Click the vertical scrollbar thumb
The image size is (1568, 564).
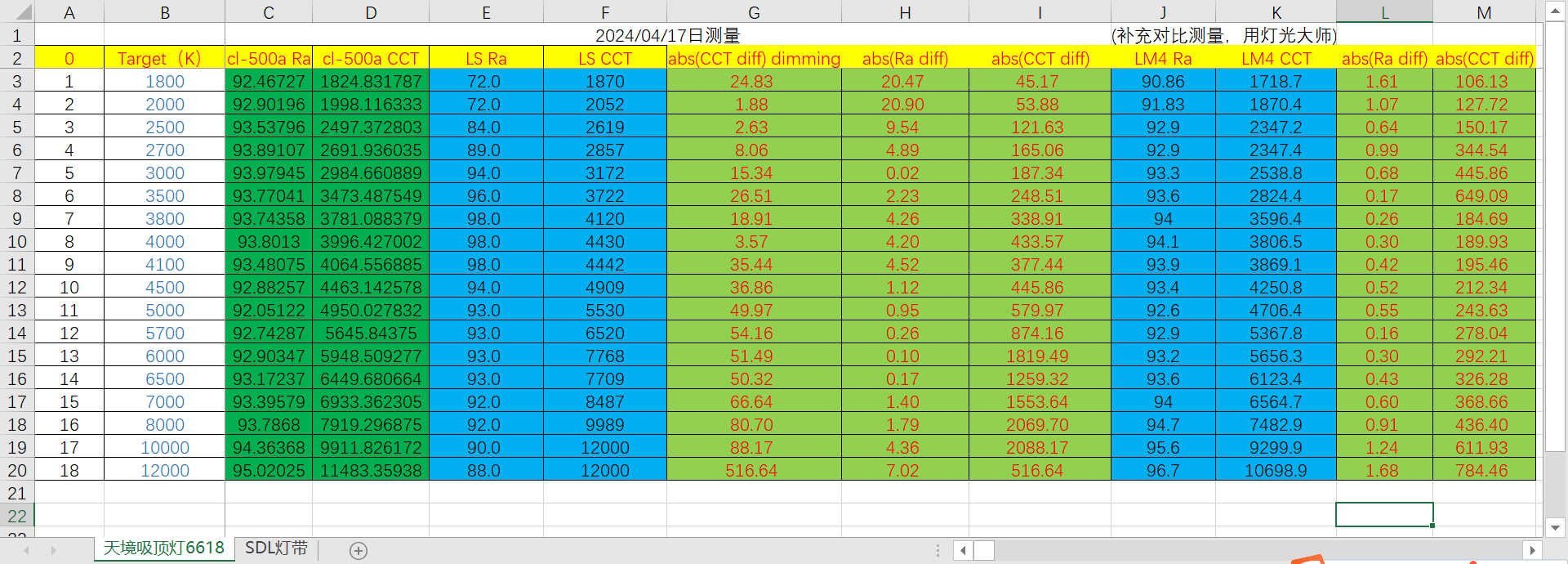pos(1555,237)
